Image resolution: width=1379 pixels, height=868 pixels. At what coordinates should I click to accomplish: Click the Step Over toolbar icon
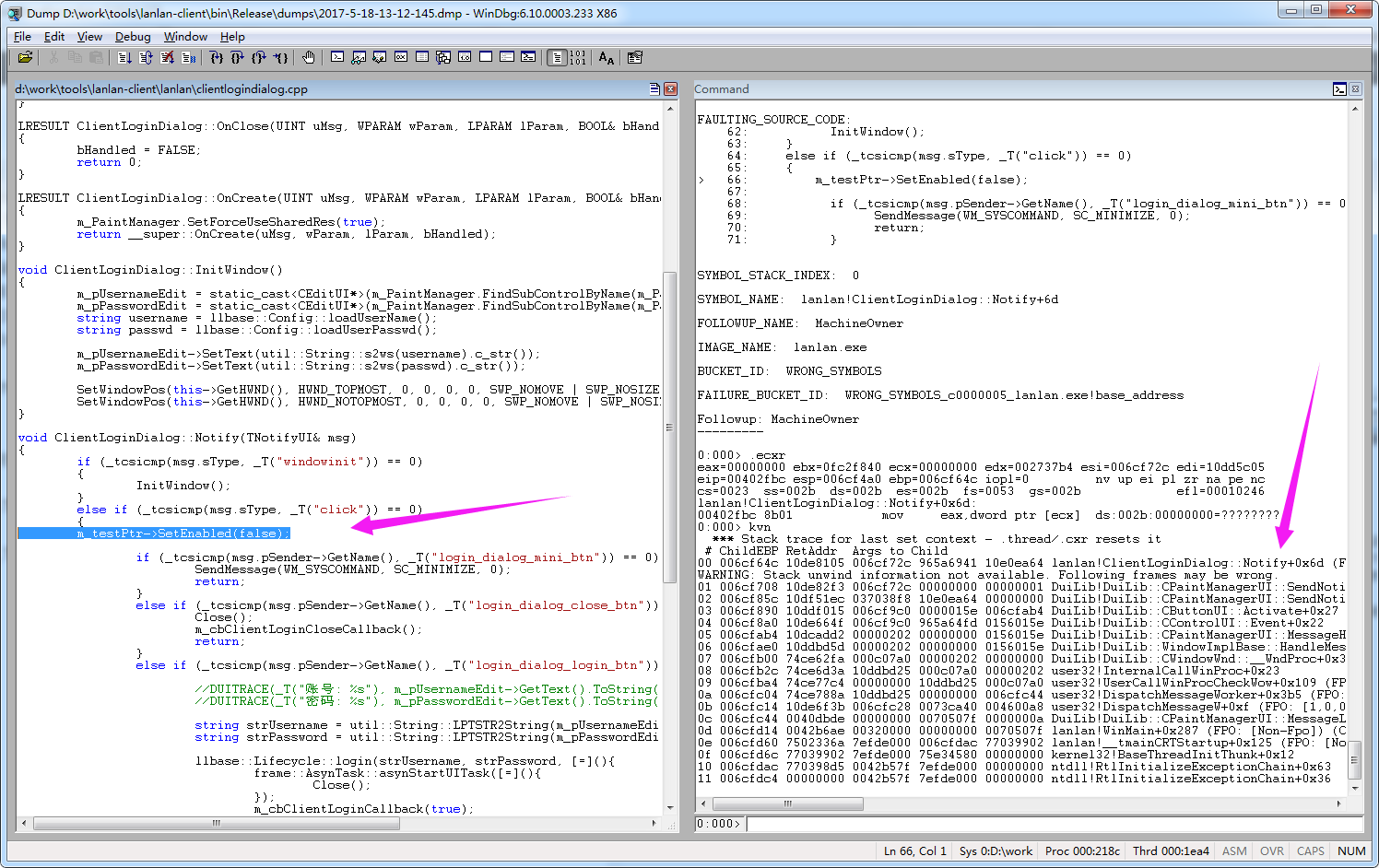[237, 57]
